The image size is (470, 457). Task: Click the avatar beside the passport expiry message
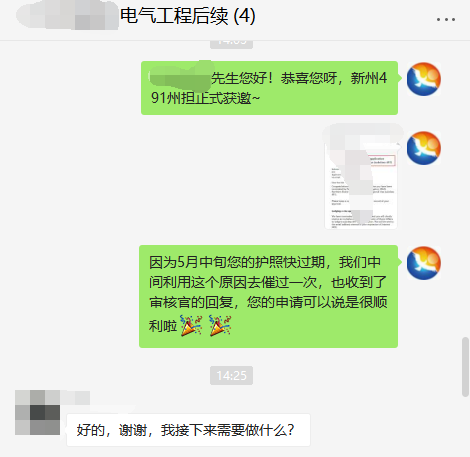[424, 263]
